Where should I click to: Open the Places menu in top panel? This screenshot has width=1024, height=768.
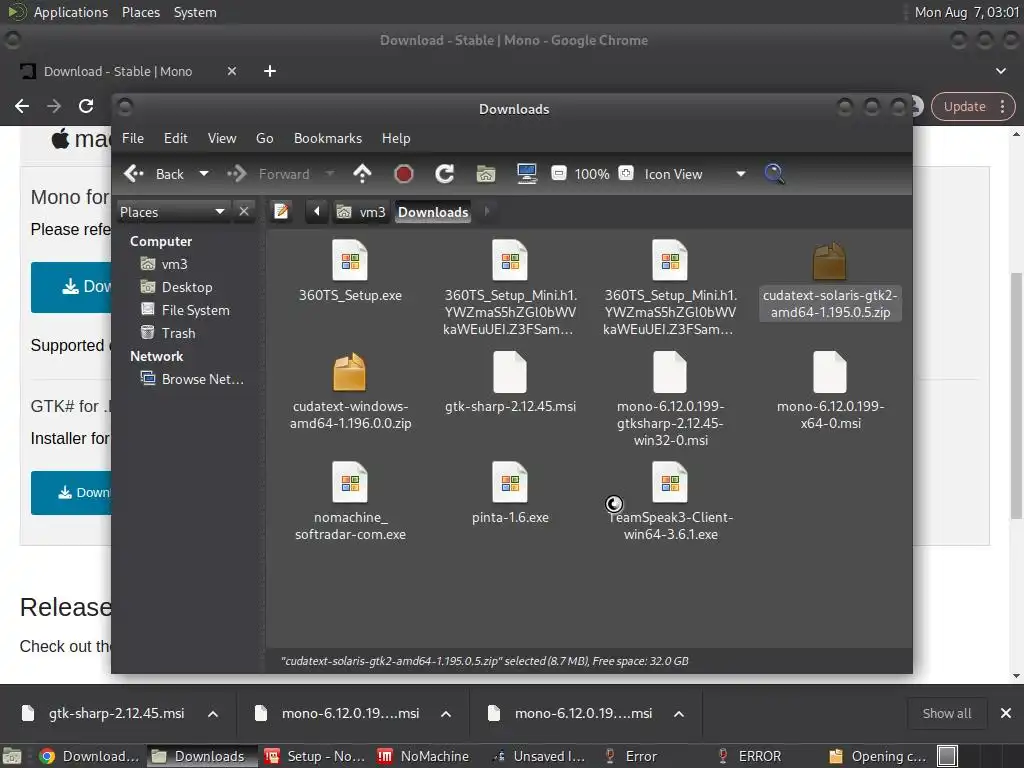click(141, 12)
